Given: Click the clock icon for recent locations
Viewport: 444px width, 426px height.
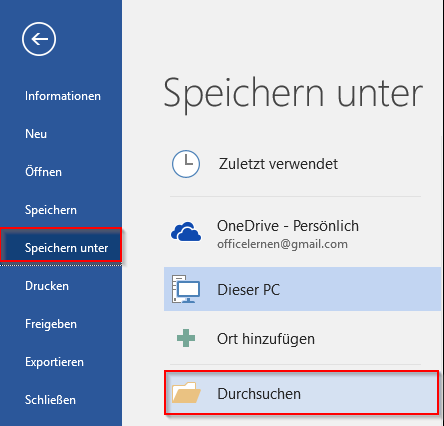Looking at the screenshot, I should (186, 164).
